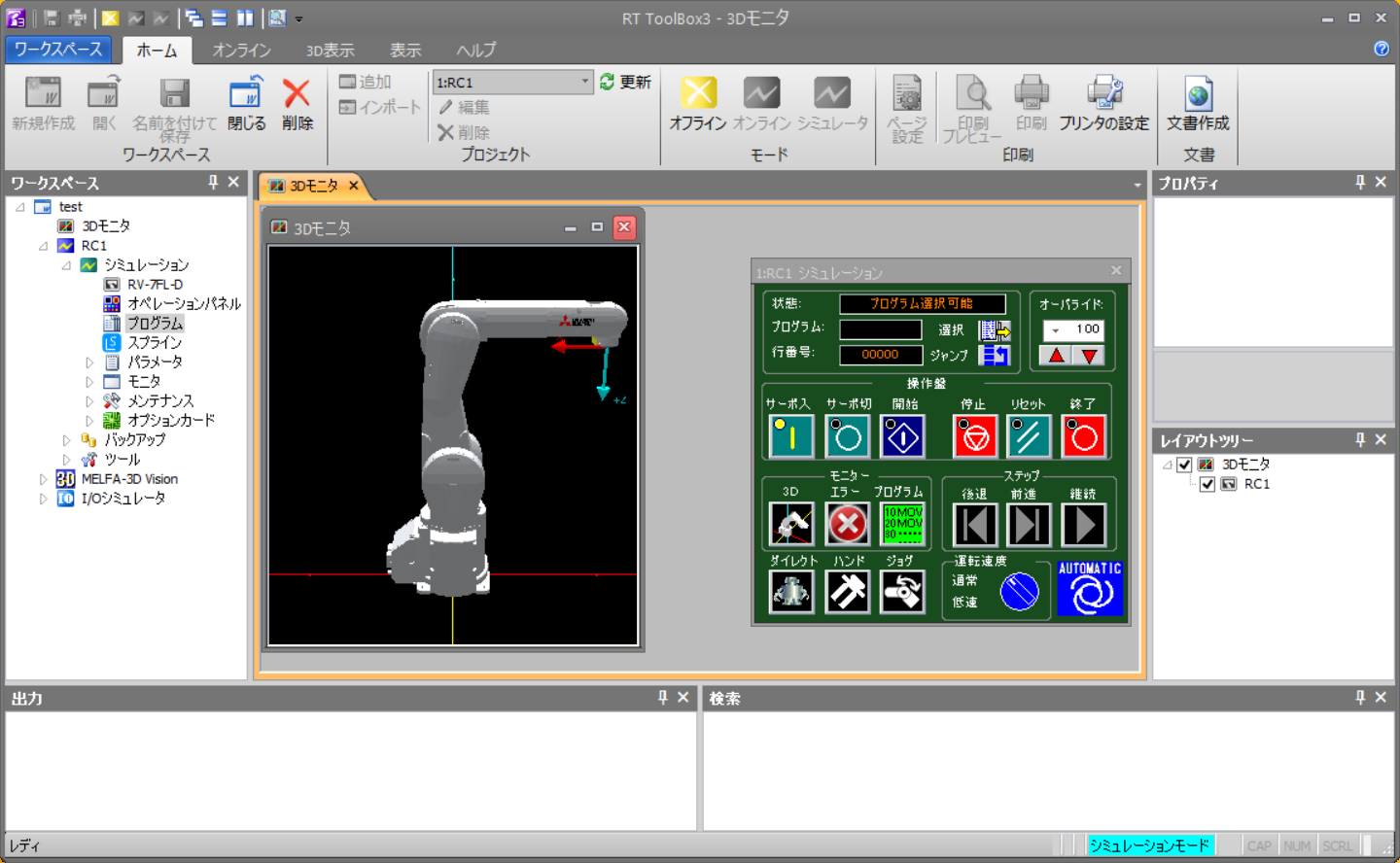Select プログラム in the workspace tree
Viewport: 1400px width, 863px height.
point(155,324)
